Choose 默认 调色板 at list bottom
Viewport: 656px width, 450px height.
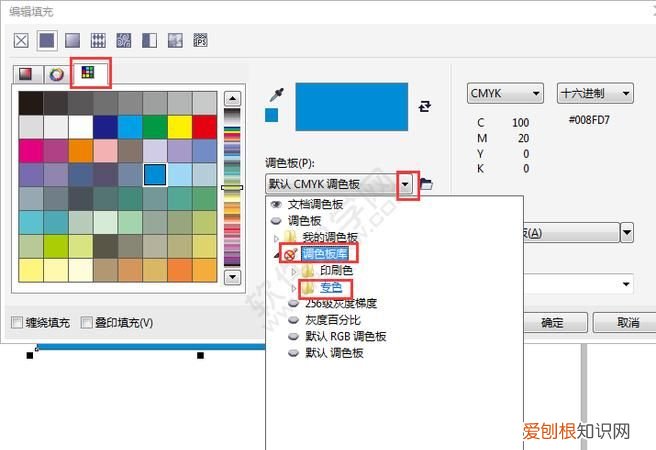[334, 353]
